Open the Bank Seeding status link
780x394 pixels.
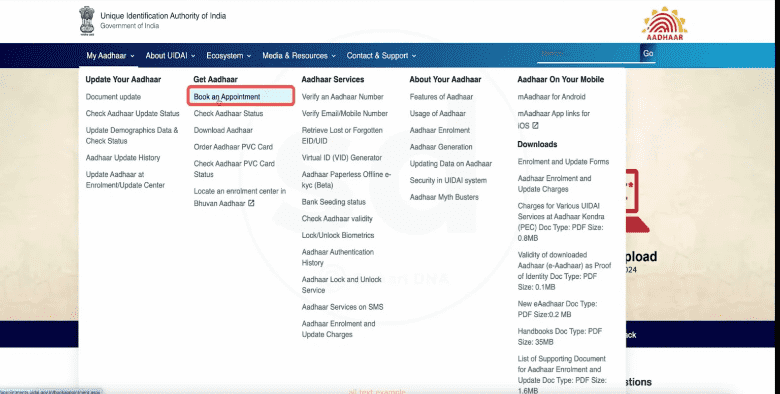pyautogui.click(x=333, y=202)
